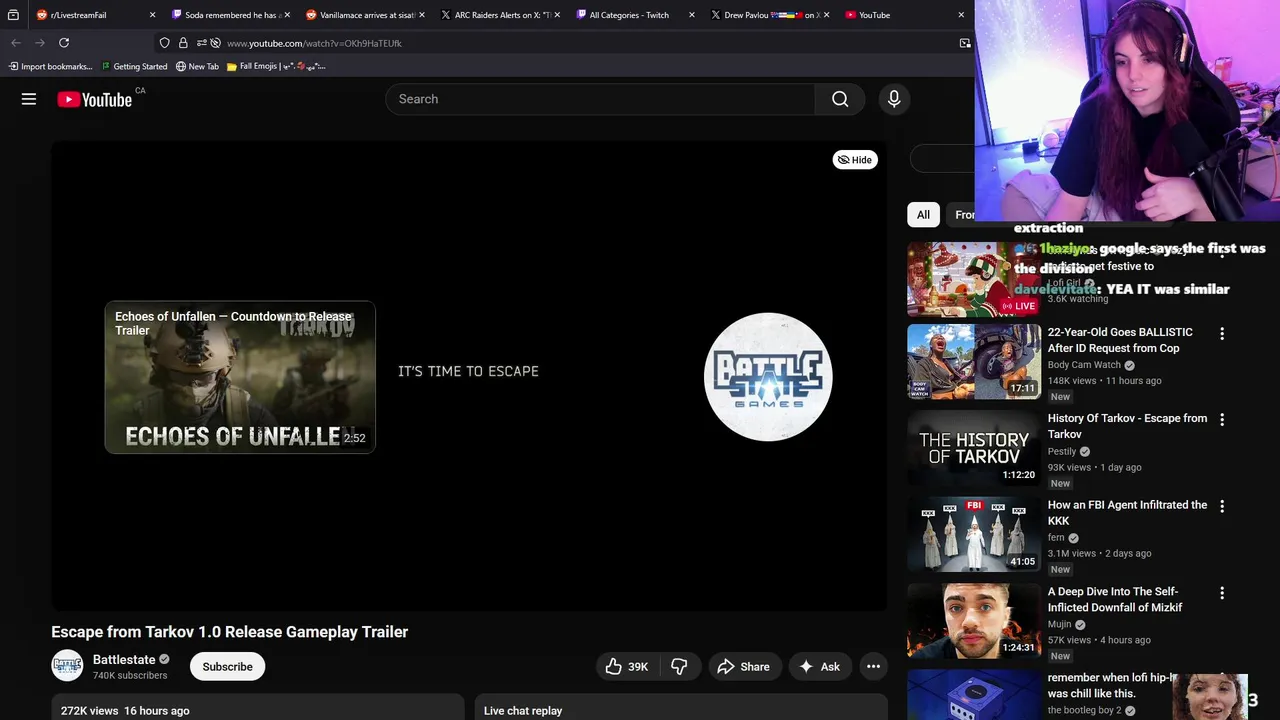Go to YouTube home via logo
Viewport: 1280px width, 720px height.
pyautogui.click(x=95, y=99)
